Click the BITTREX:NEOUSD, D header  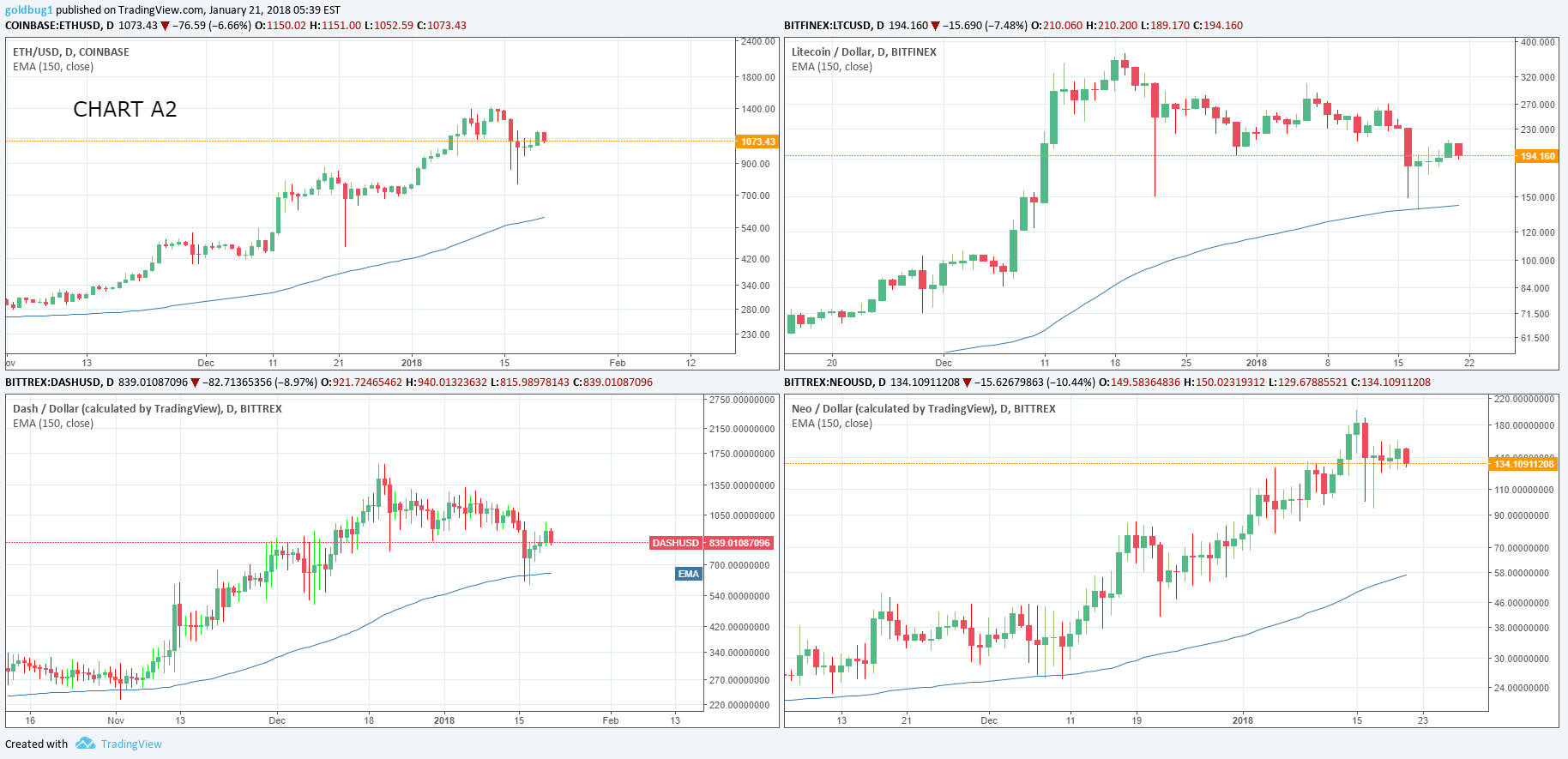click(835, 382)
